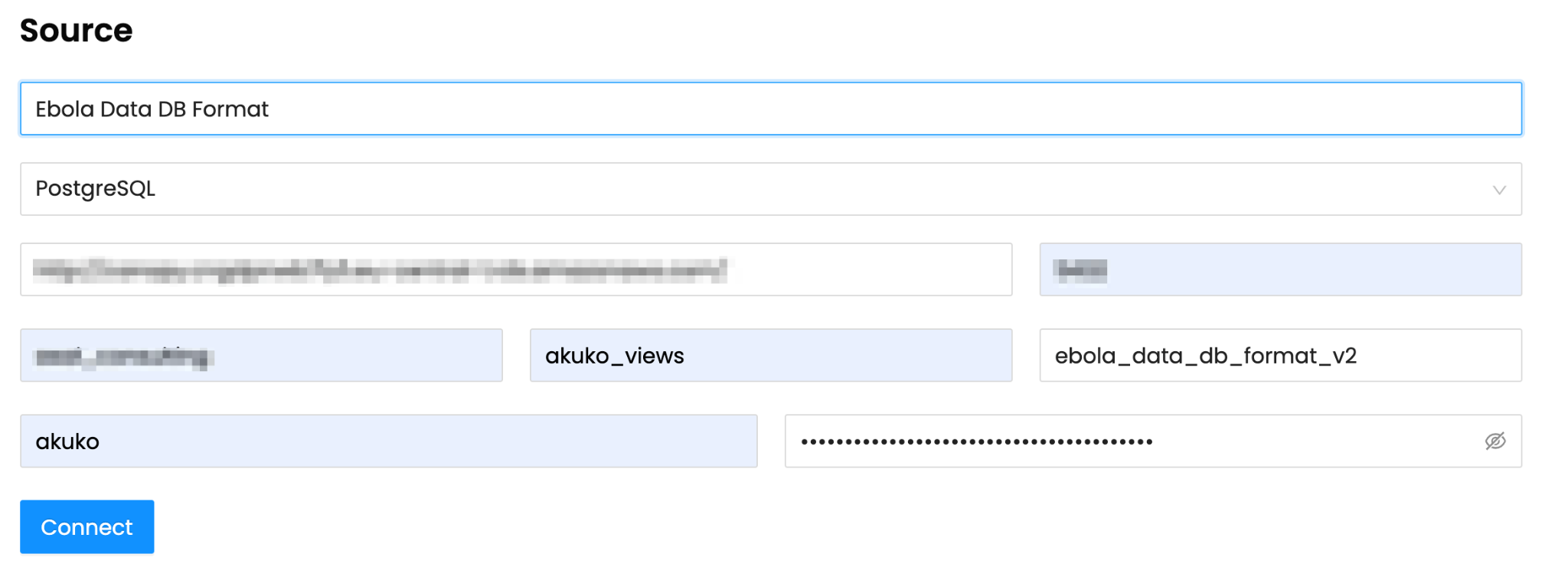The width and height of the screenshot is (1568, 567).
Task: Click the akuko username field
Action: click(x=388, y=441)
